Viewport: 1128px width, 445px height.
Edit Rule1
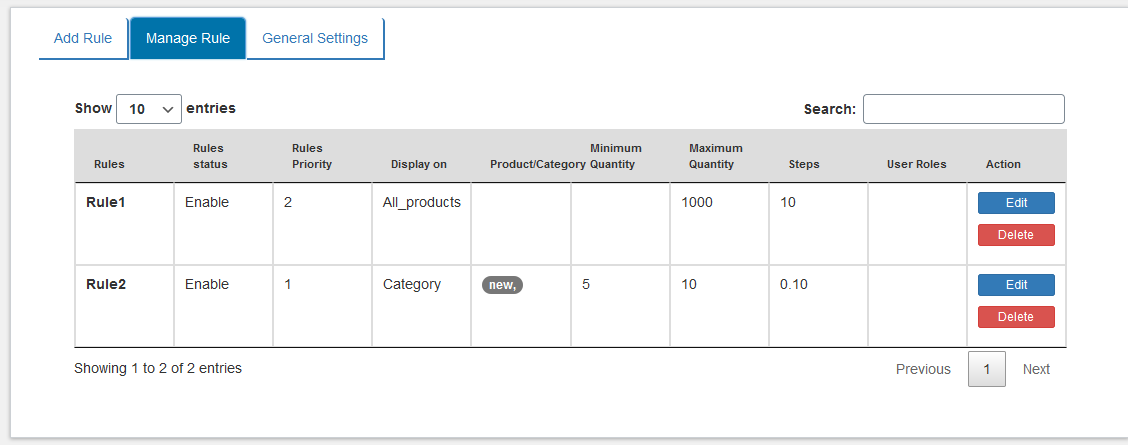click(x=1016, y=203)
